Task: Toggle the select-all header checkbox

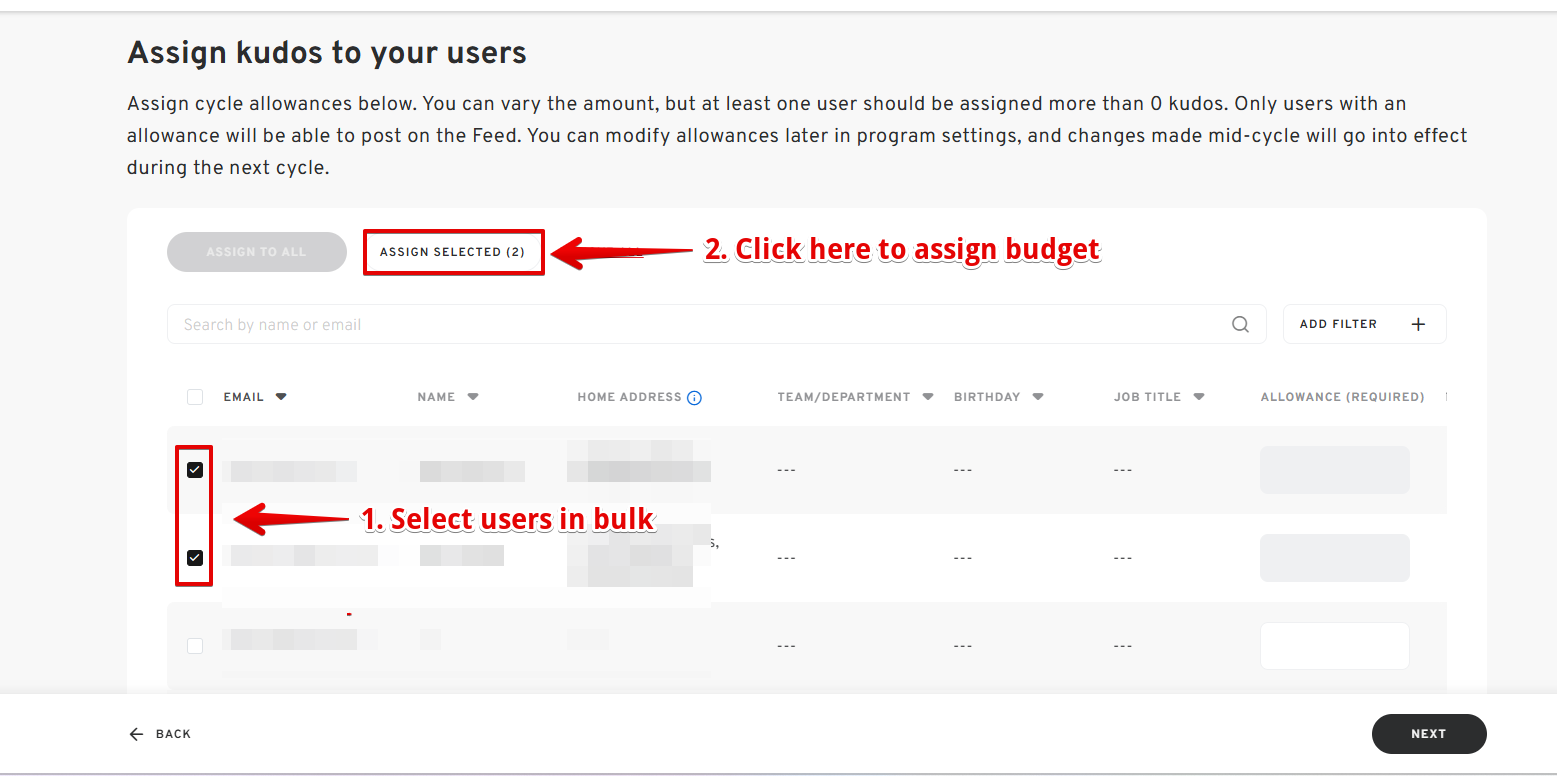Action: point(195,397)
